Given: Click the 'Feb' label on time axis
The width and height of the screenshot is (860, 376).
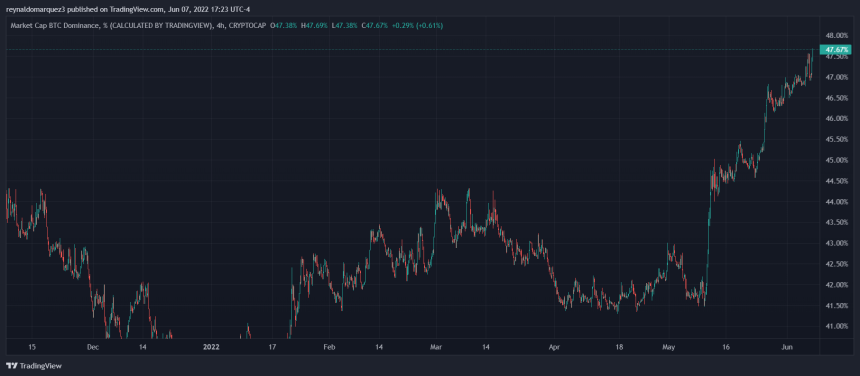Looking at the screenshot, I should pyautogui.click(x=329, y=347).
